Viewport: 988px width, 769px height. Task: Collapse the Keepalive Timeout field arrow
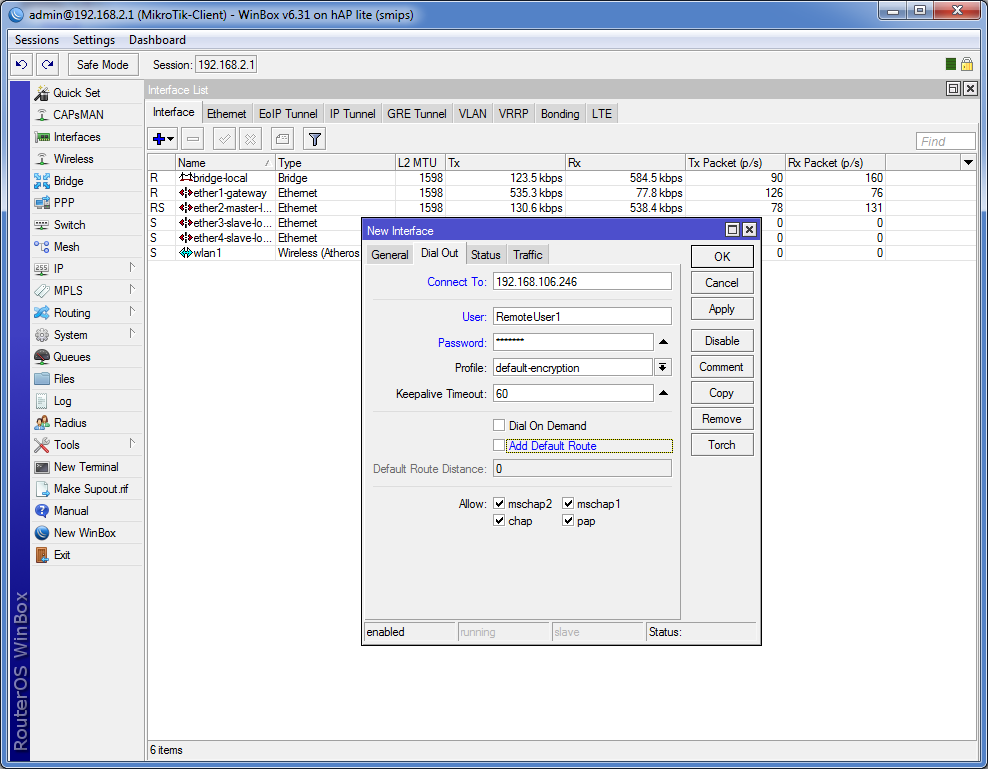[662, 394]
